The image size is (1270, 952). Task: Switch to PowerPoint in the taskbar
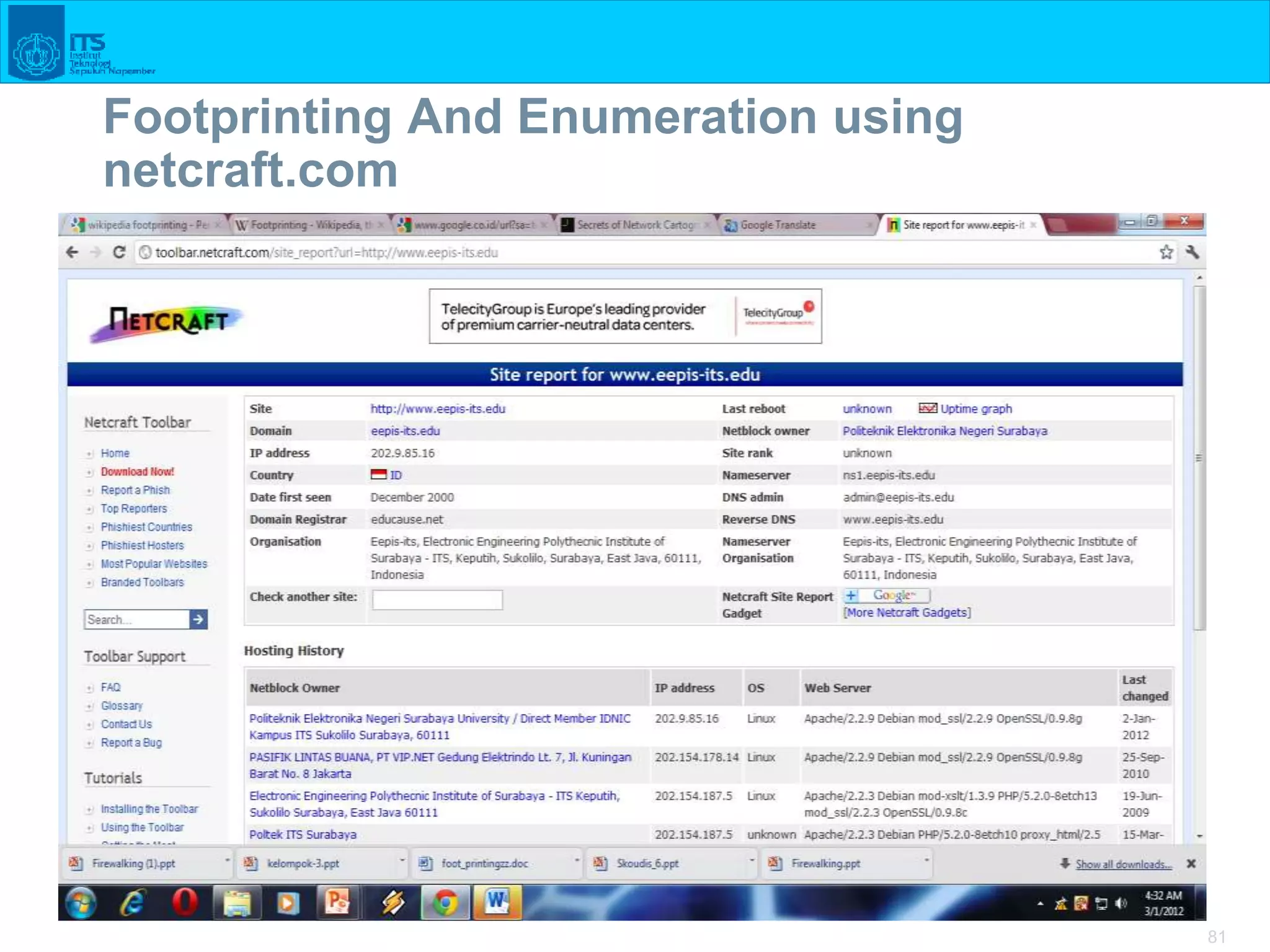337,902
